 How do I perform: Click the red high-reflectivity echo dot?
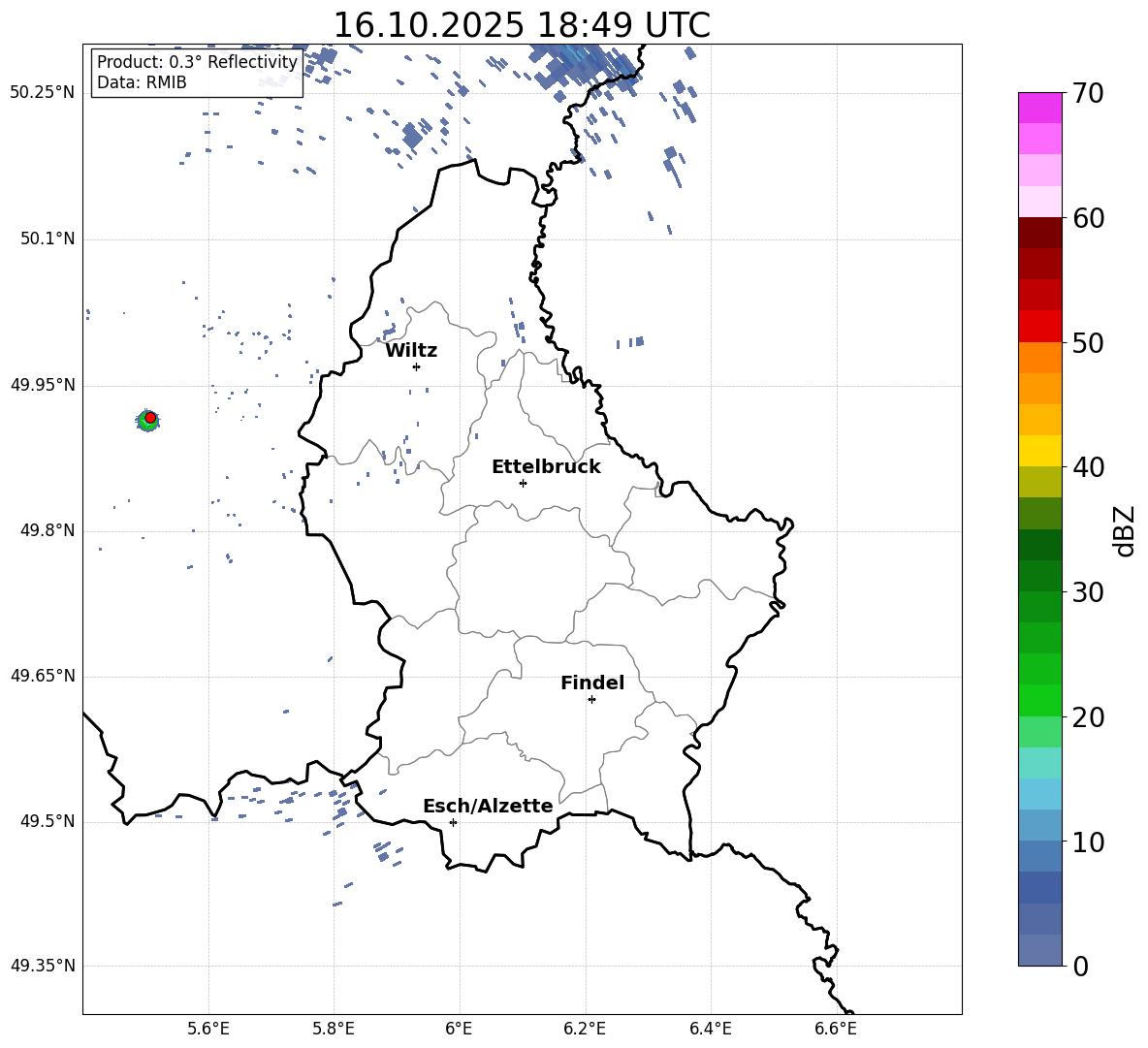150,417
